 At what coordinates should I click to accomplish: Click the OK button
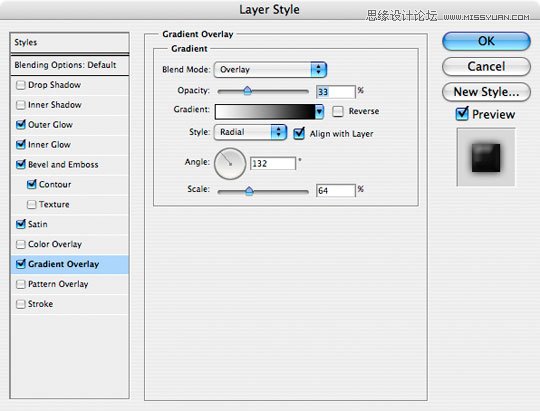coord(486,41)
